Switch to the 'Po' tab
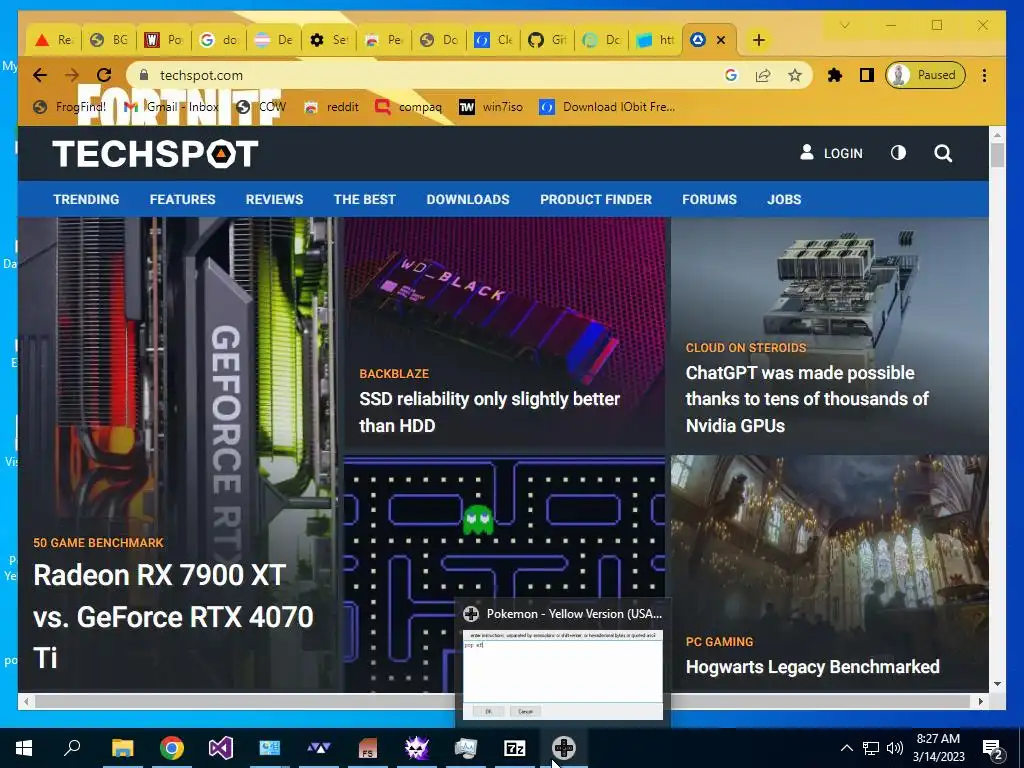 (164, 40)
